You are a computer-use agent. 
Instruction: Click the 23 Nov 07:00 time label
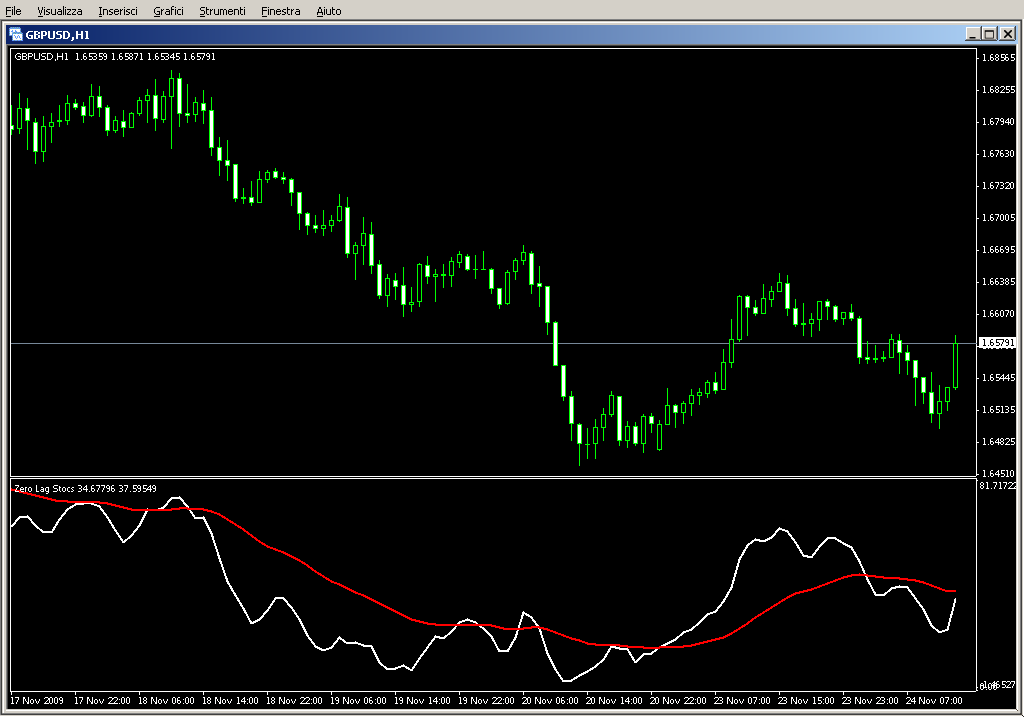pos(742,700)
